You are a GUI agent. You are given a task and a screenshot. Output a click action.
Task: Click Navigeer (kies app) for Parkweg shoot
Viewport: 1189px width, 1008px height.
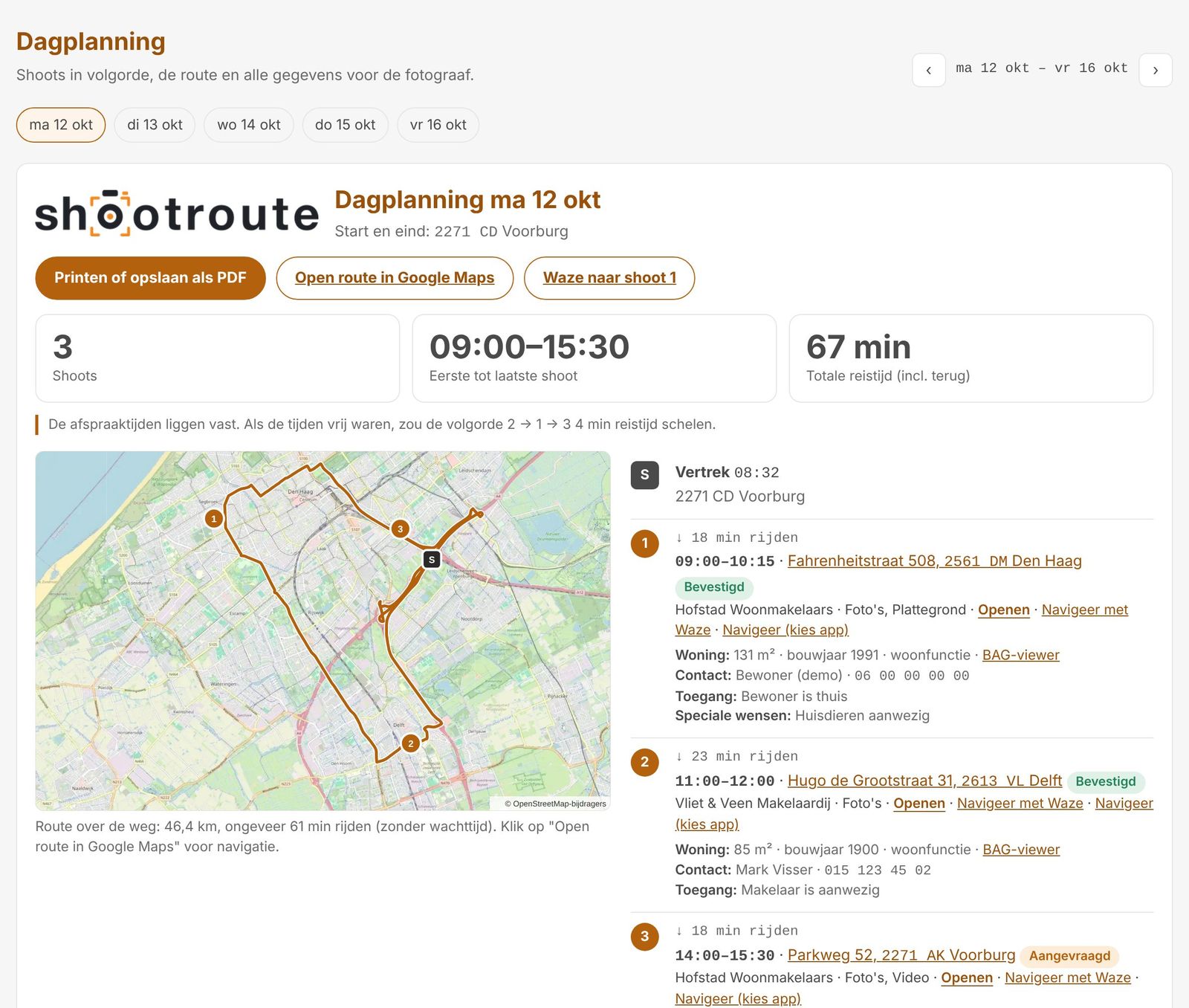tap(738, 999)
